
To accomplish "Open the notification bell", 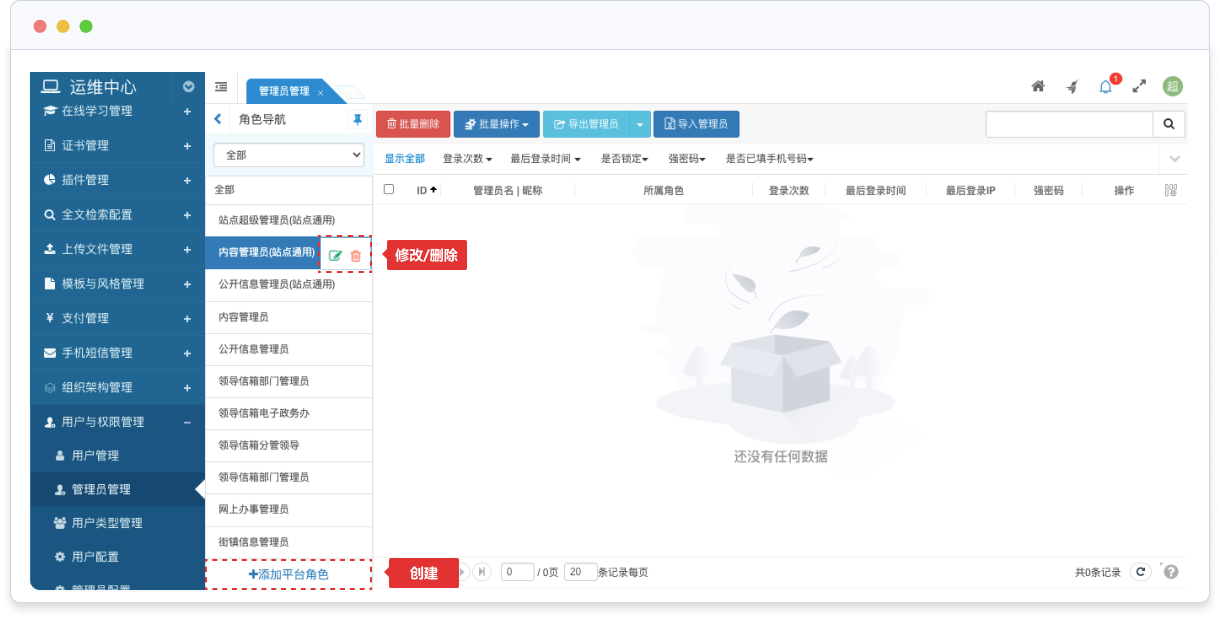I will coord(1105,87).
